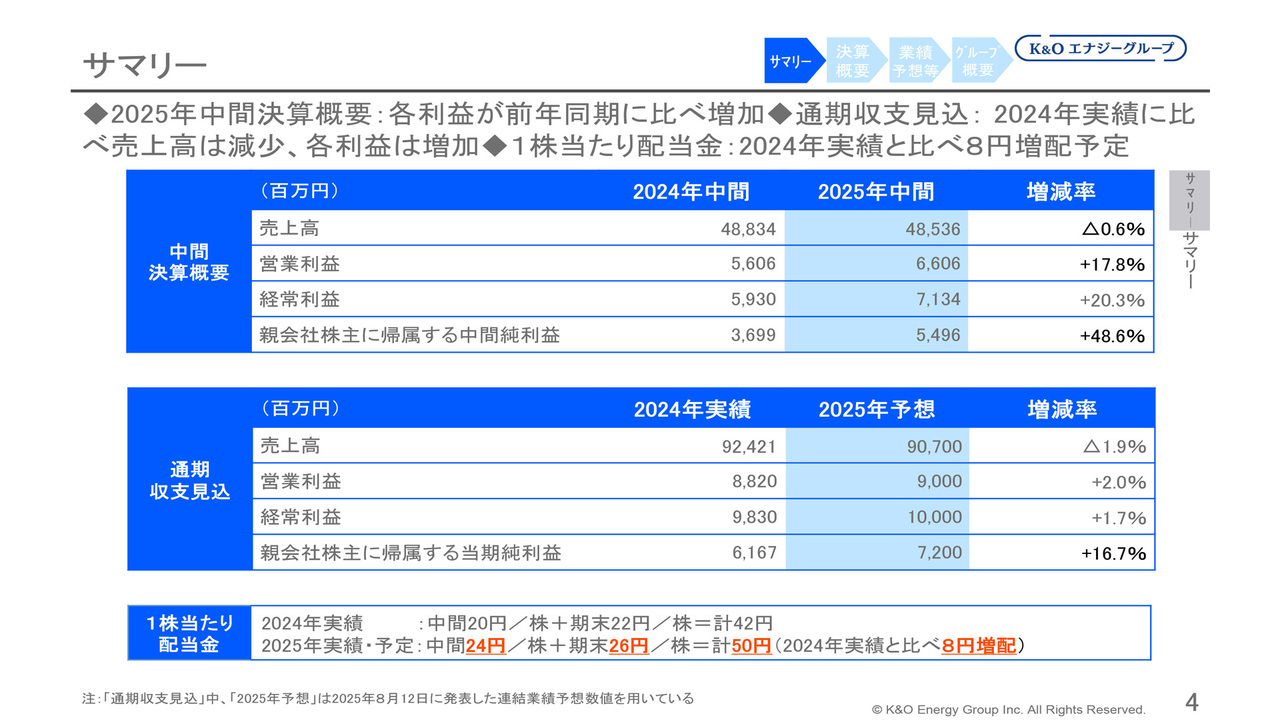This screenshot has width=1280, height=720.
Task: Click the K&O エナジーグループ logo
Action: tap(1101, 48)
